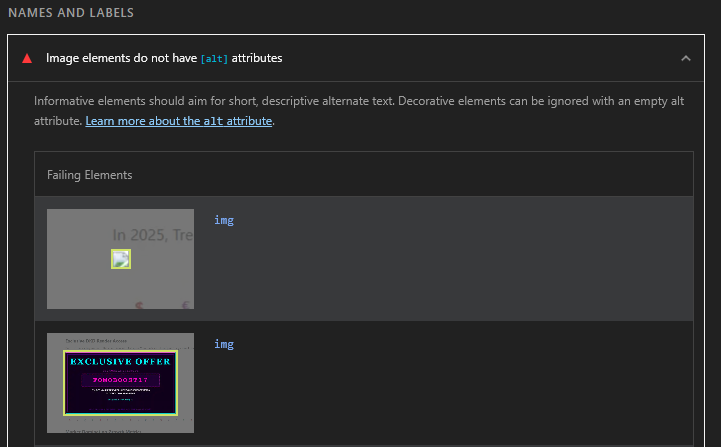The height and width of the screenshot is (447, 721).
Task: Click the Exclusive Offer image thumbnail
Action: pyautogui.click(x=120, y=383)
